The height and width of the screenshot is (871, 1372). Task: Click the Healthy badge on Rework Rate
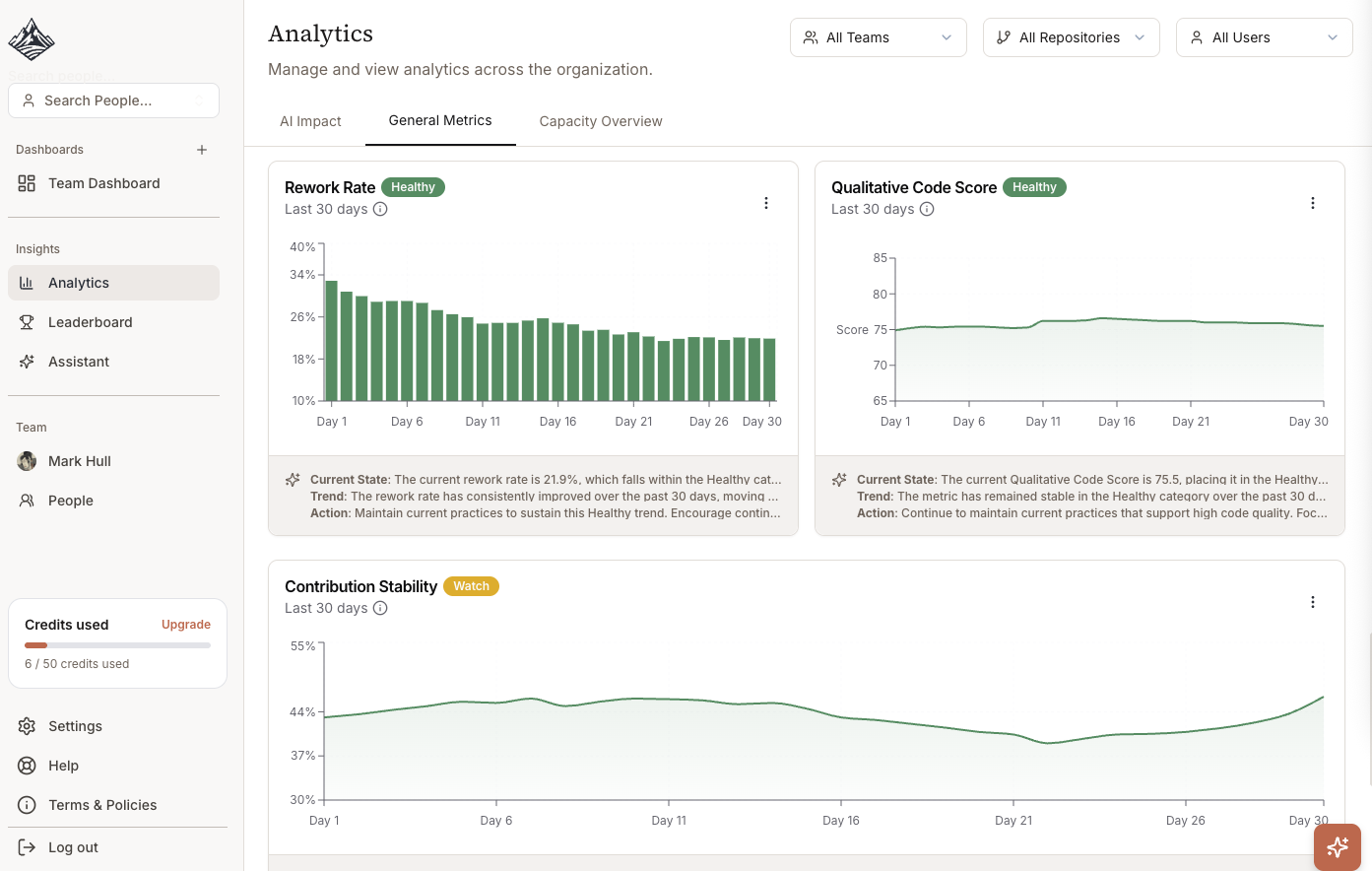click(413, 187)
